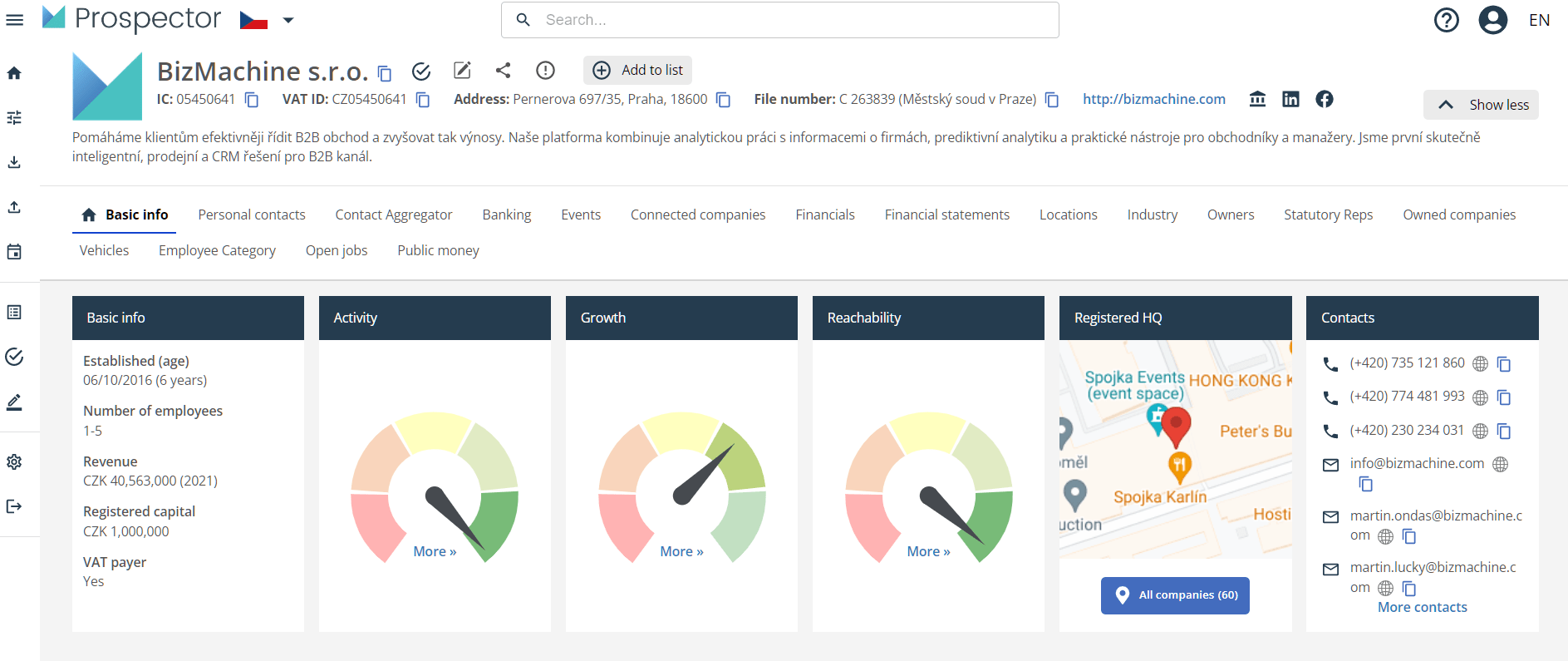
Task: Collapse details with Show less
Action: 1481,105
